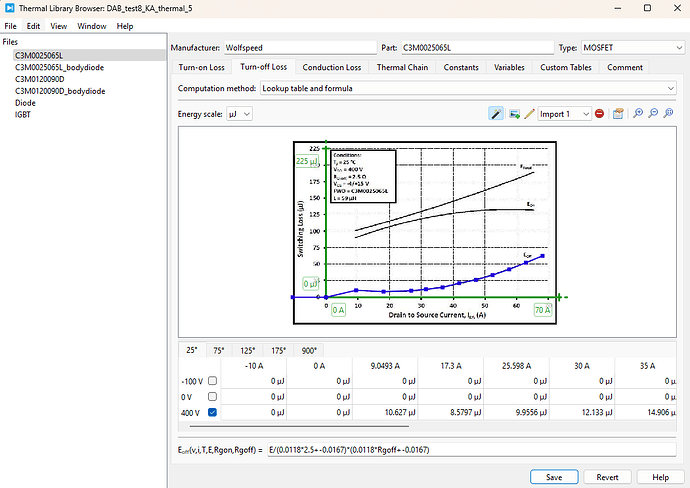Image resolution: width=690 pixels, height=488 pixels.
Task: Open the Constants tab
Action: [x=461, y=67]
